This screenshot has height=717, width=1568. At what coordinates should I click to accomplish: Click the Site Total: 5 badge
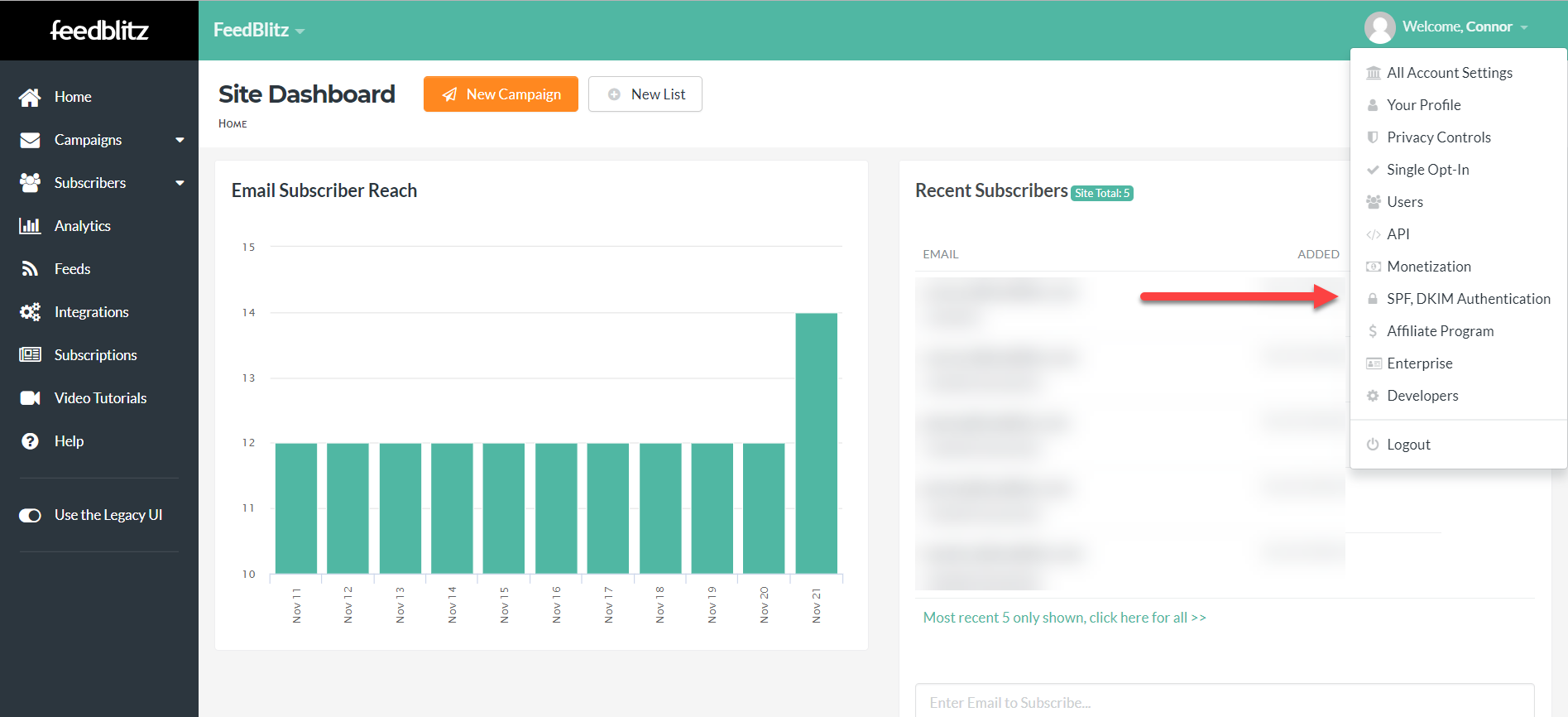(1102, 193)
